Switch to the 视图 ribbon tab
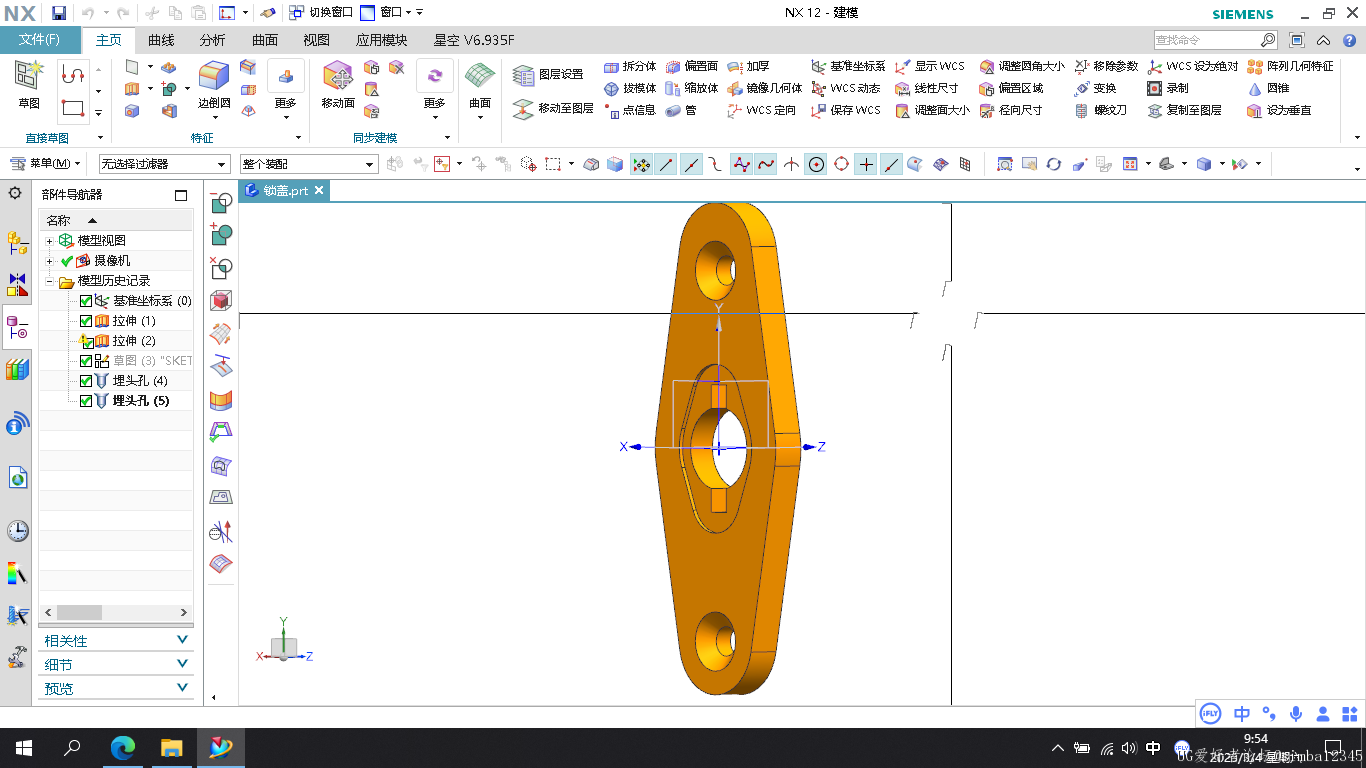1366x768 pixels. [316, 40]
